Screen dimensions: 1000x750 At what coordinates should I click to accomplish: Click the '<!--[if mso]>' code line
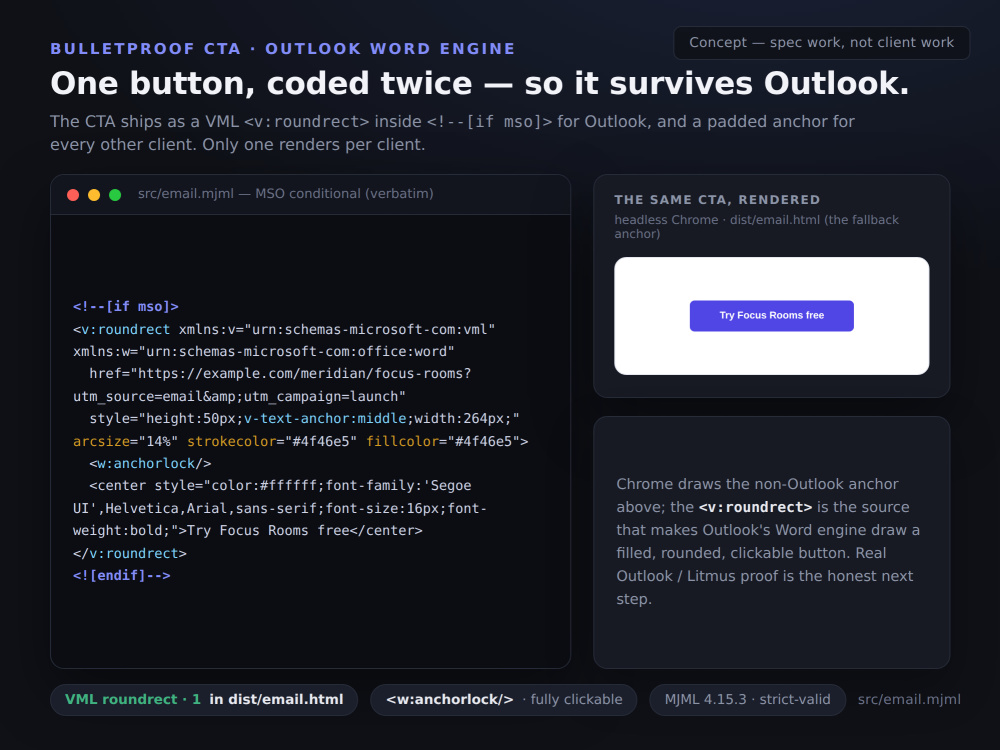click(x=126, y=307)
